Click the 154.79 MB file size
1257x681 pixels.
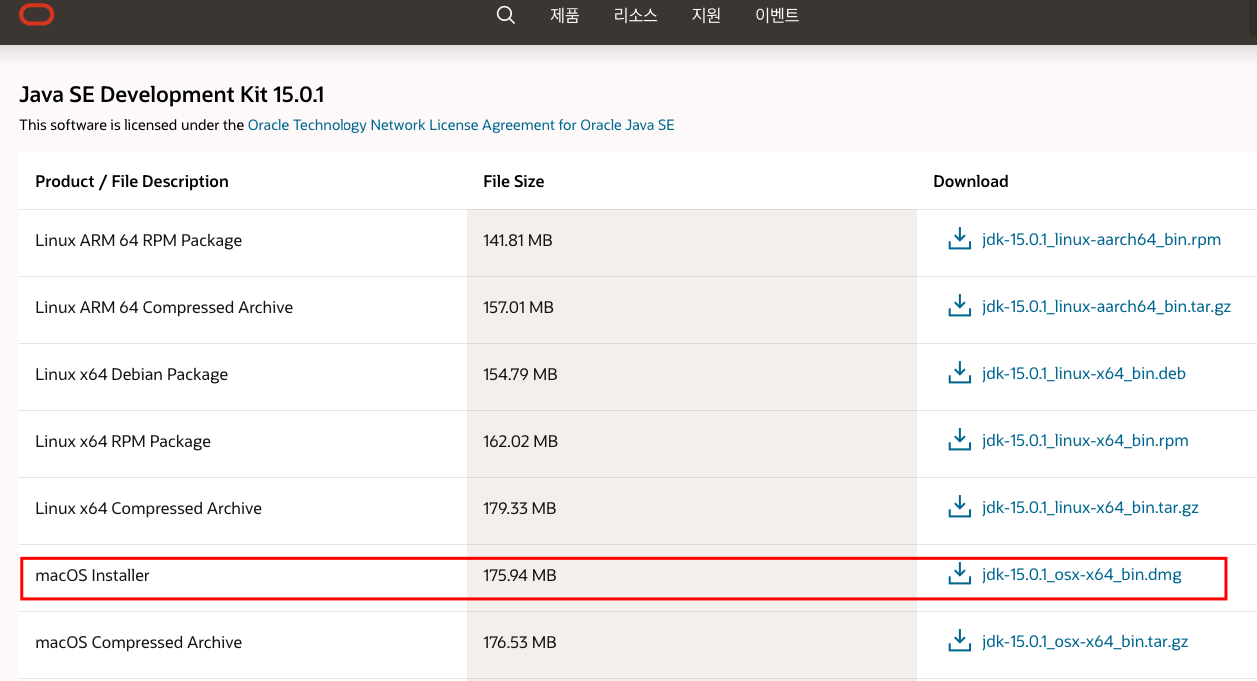click(520, 374)
